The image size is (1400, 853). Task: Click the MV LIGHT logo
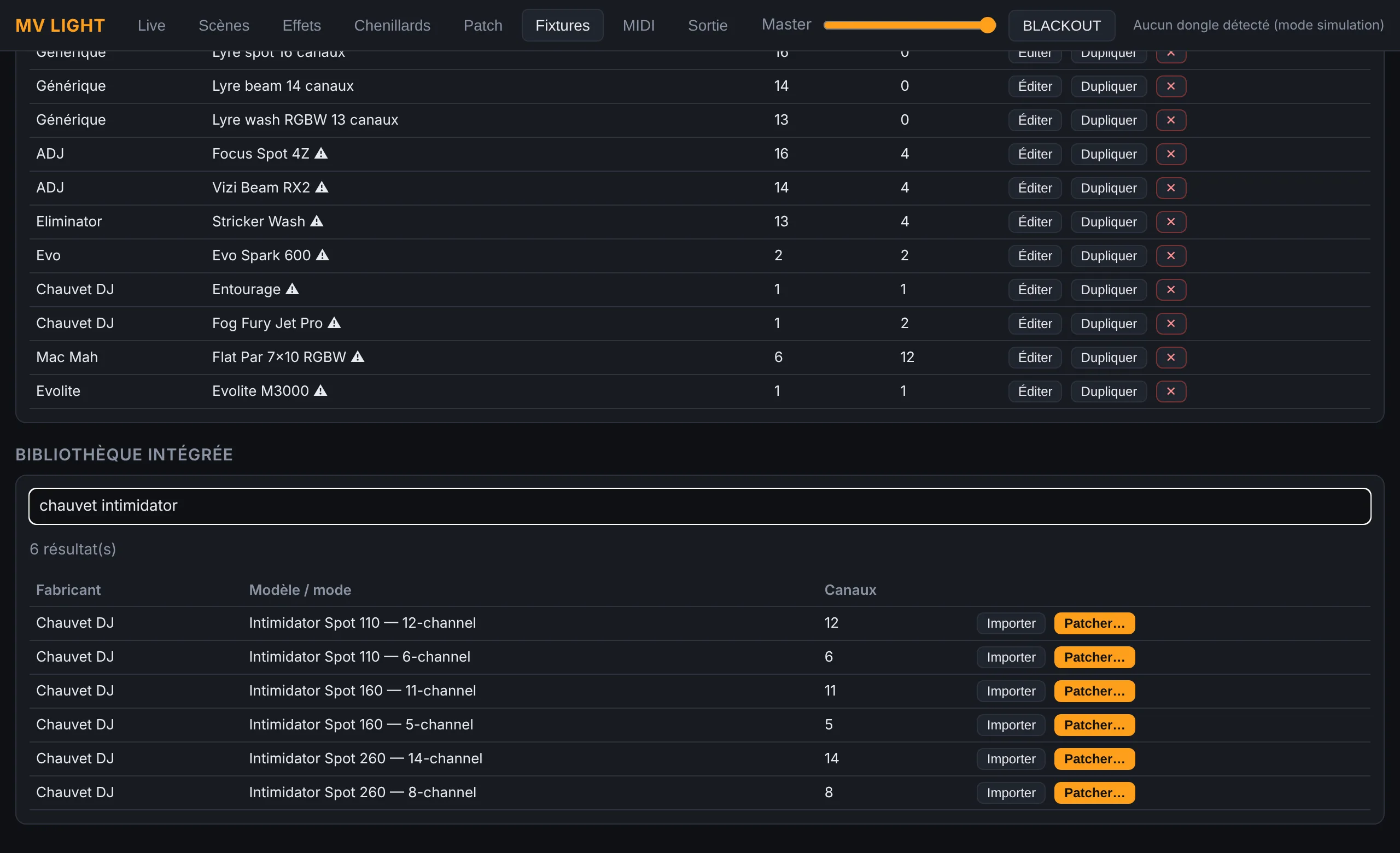click(x=60, y=26)
